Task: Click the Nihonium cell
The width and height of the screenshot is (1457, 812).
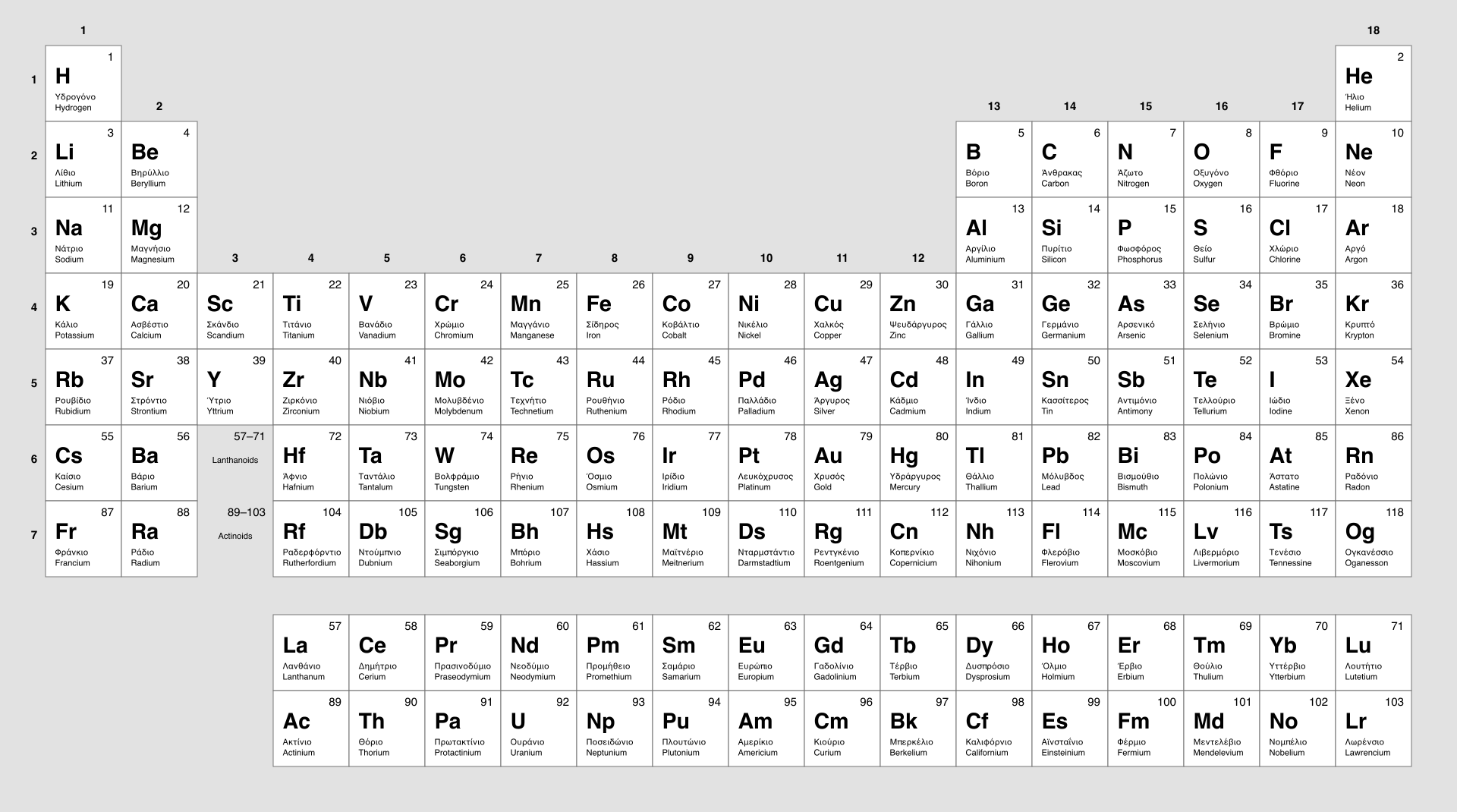Action: [x=994, y=539]
